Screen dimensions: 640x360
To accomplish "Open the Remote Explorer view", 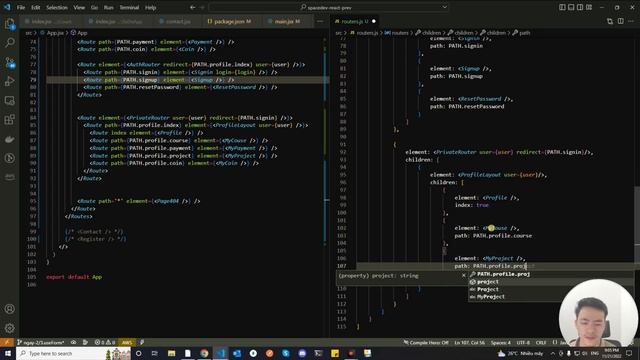I will (x=9, y=100).
